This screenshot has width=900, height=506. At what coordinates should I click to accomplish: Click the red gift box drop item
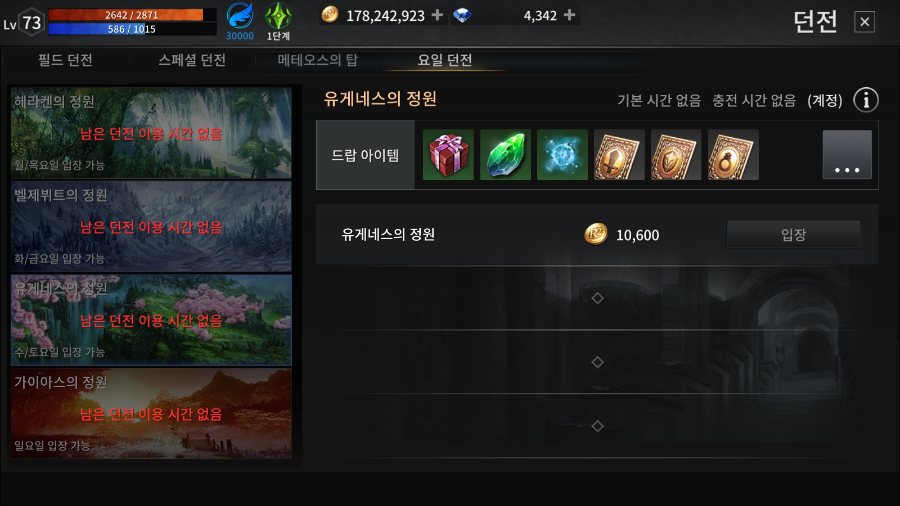coord(448,154)
